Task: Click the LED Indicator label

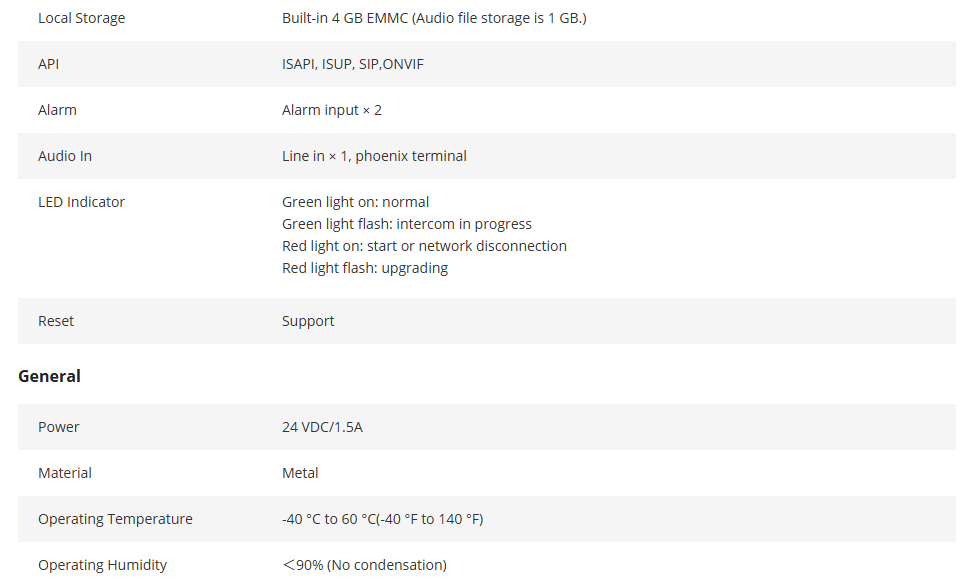Action: (x=82, y=202)
